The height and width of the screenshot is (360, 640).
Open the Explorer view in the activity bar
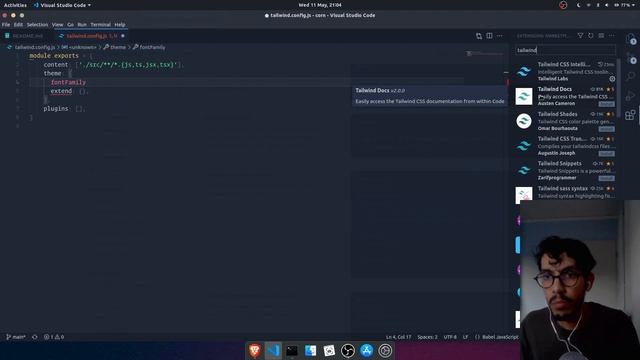tap(631, 40)
